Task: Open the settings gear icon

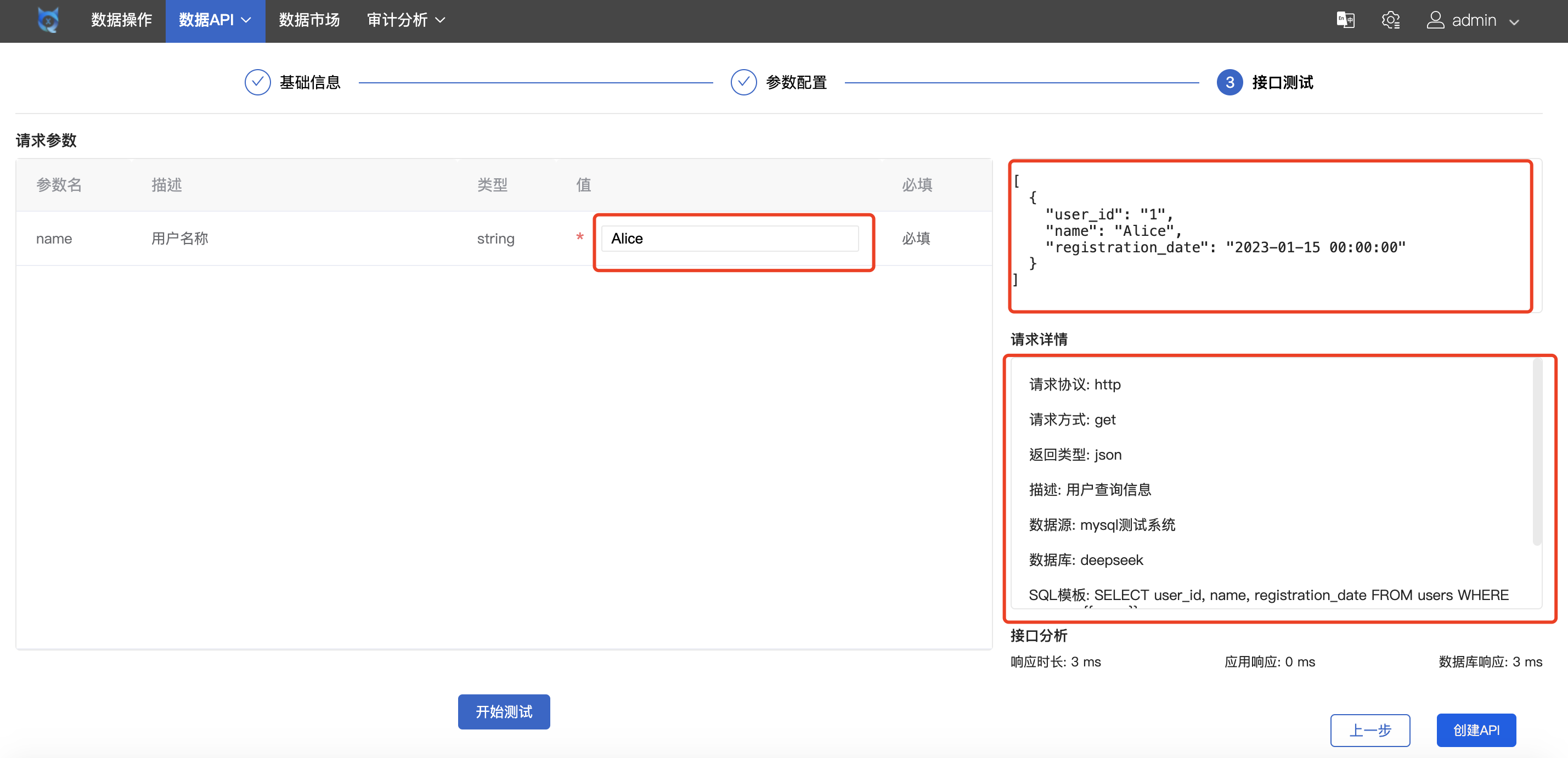Action: pyautogui.click(x=1390, y=20)
